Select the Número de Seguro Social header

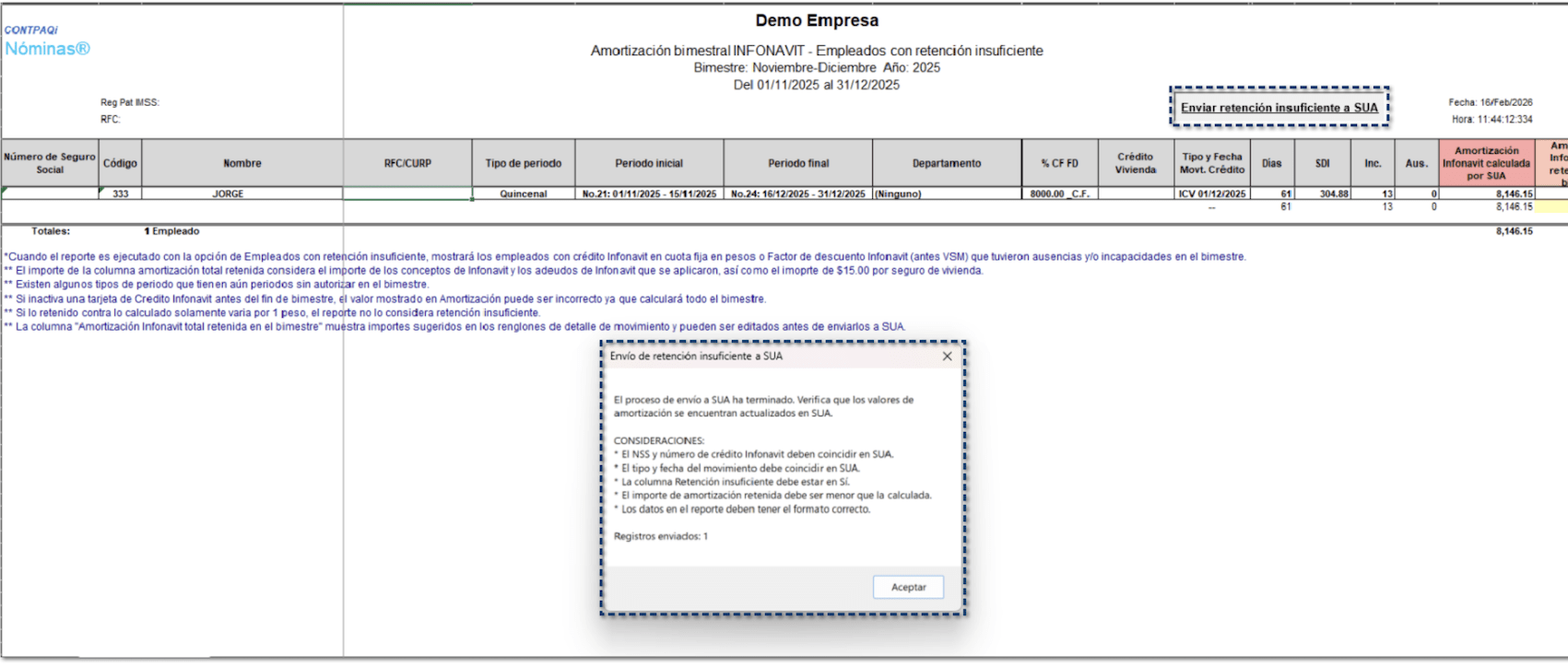click(x=50, y=163)
